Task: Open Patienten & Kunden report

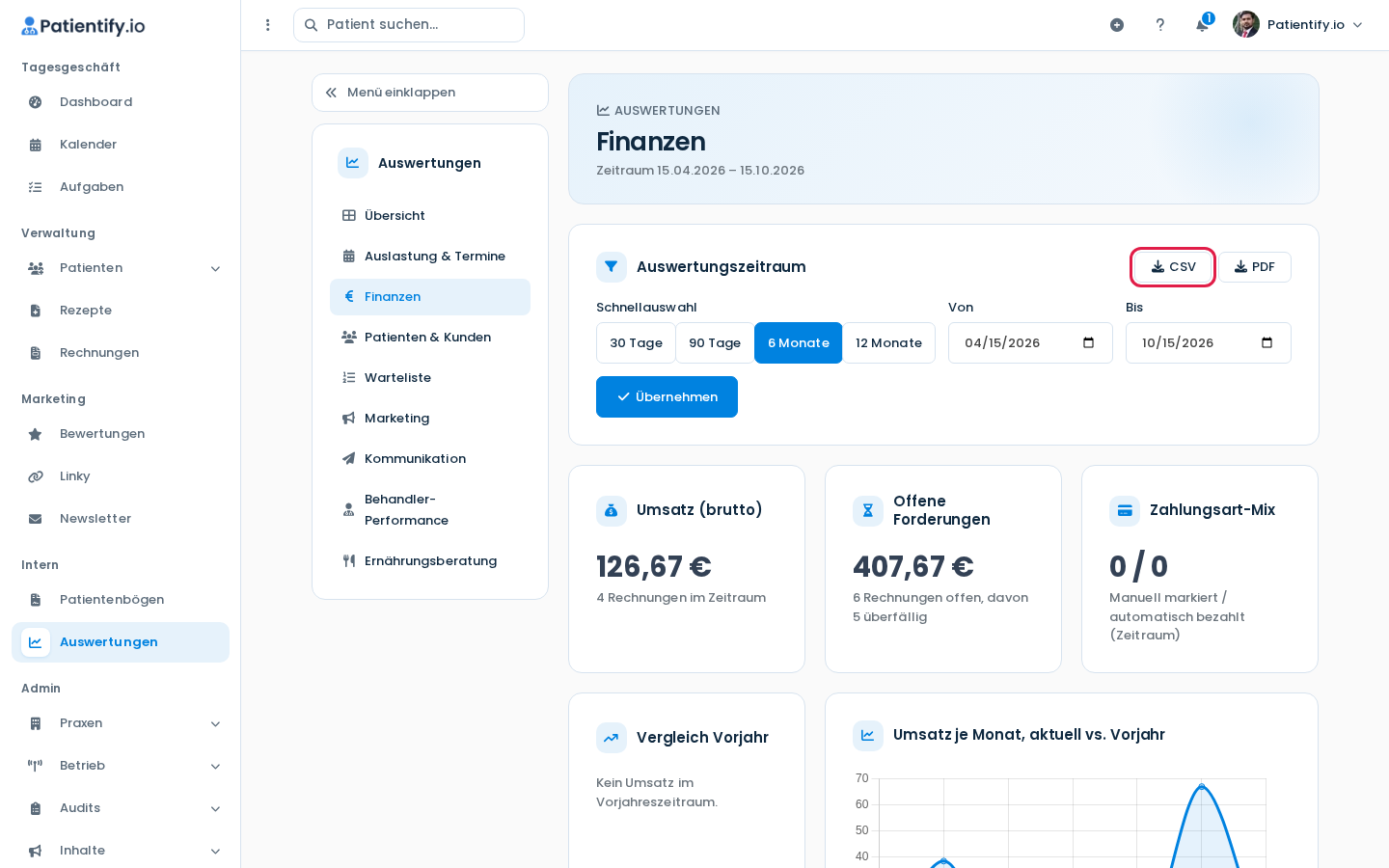Action: pos(430,338)
